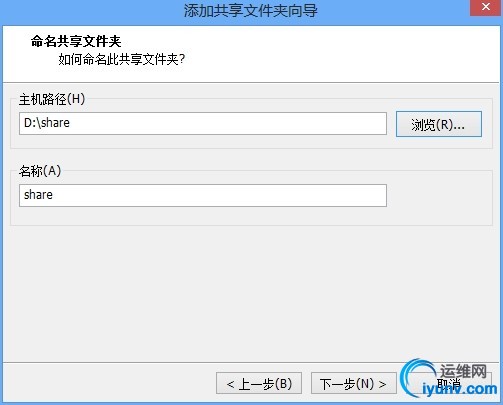Click the heading 命名共享文件夹

tap(76, 41)
